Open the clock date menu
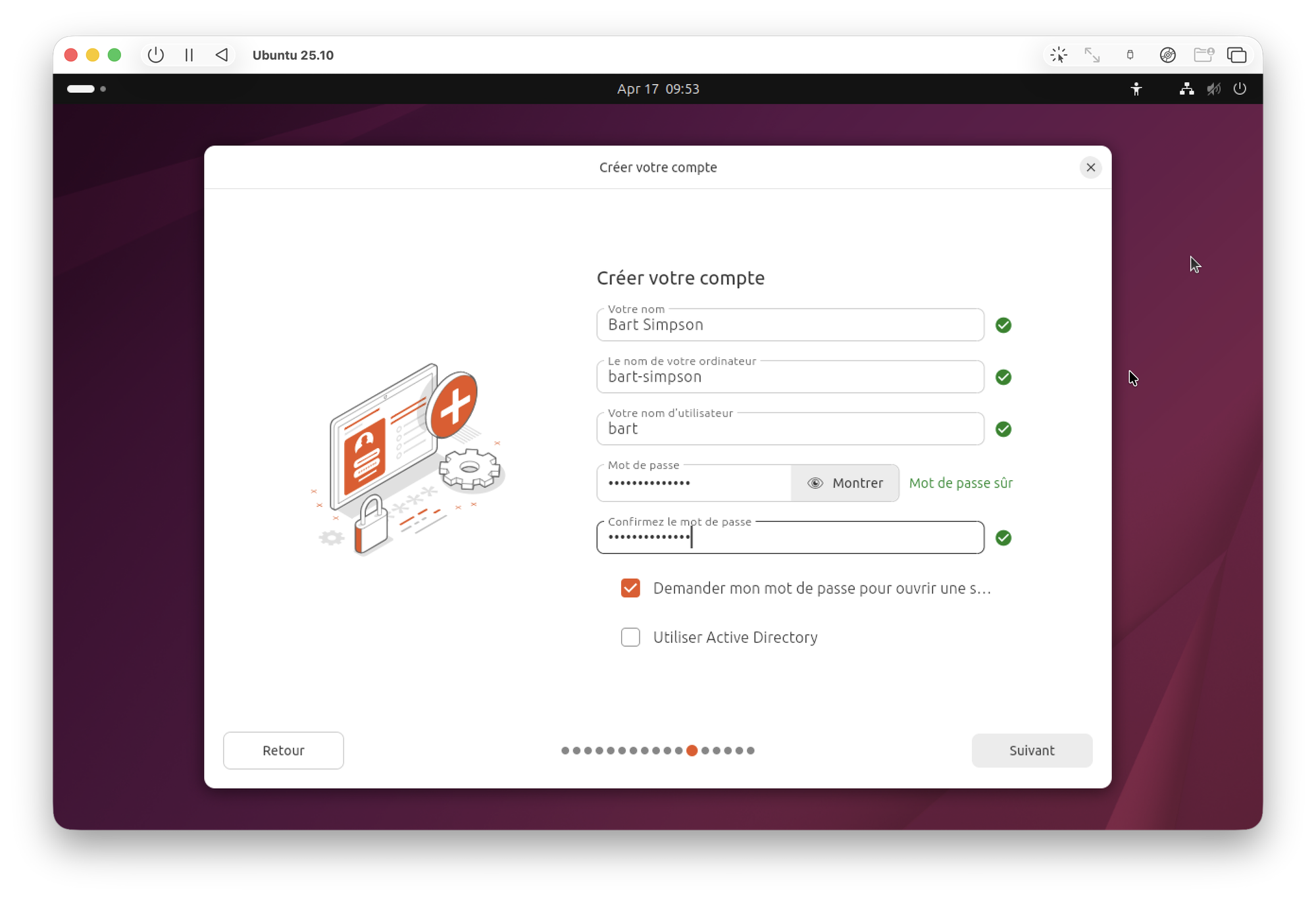 658,89
